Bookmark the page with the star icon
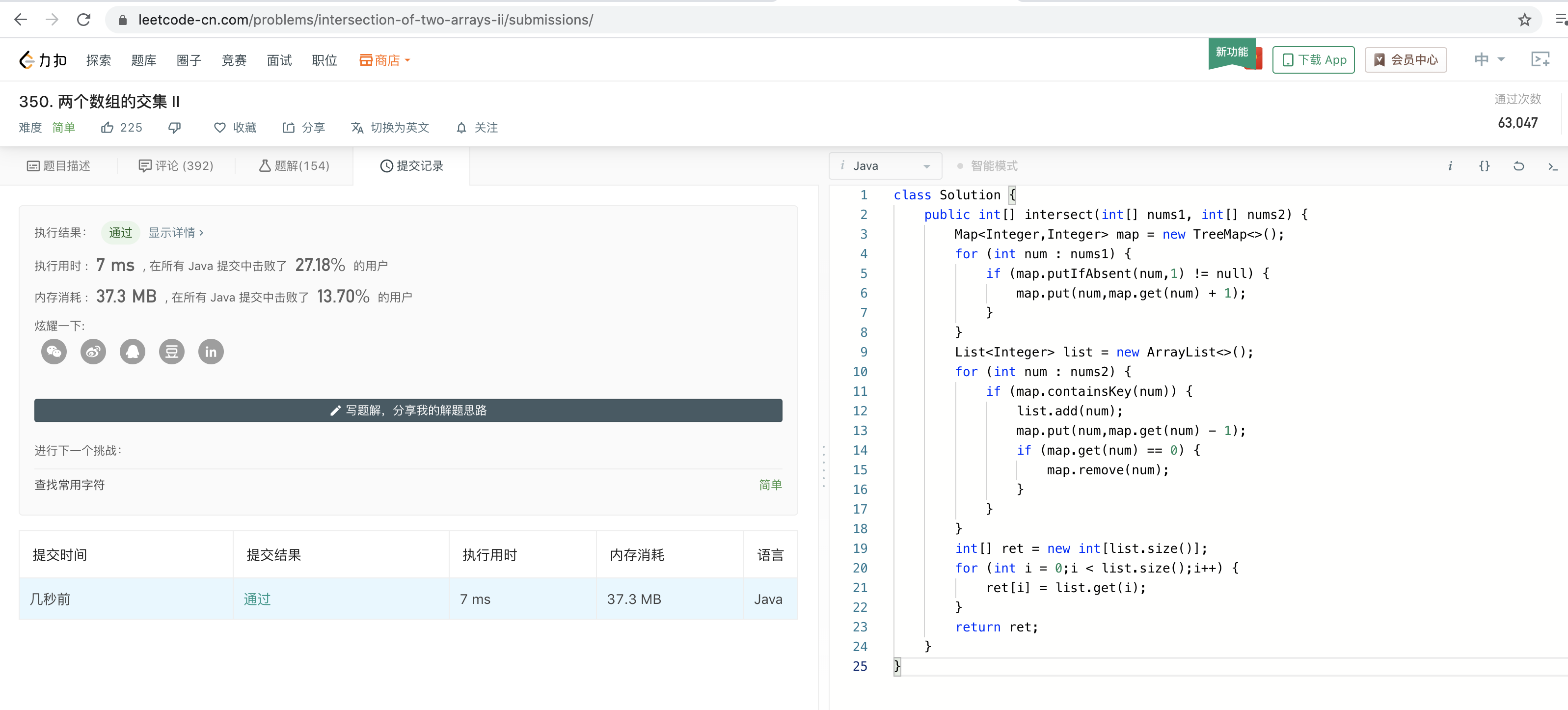Viewport: 1568px width, 710px height. pos(1524,20)
